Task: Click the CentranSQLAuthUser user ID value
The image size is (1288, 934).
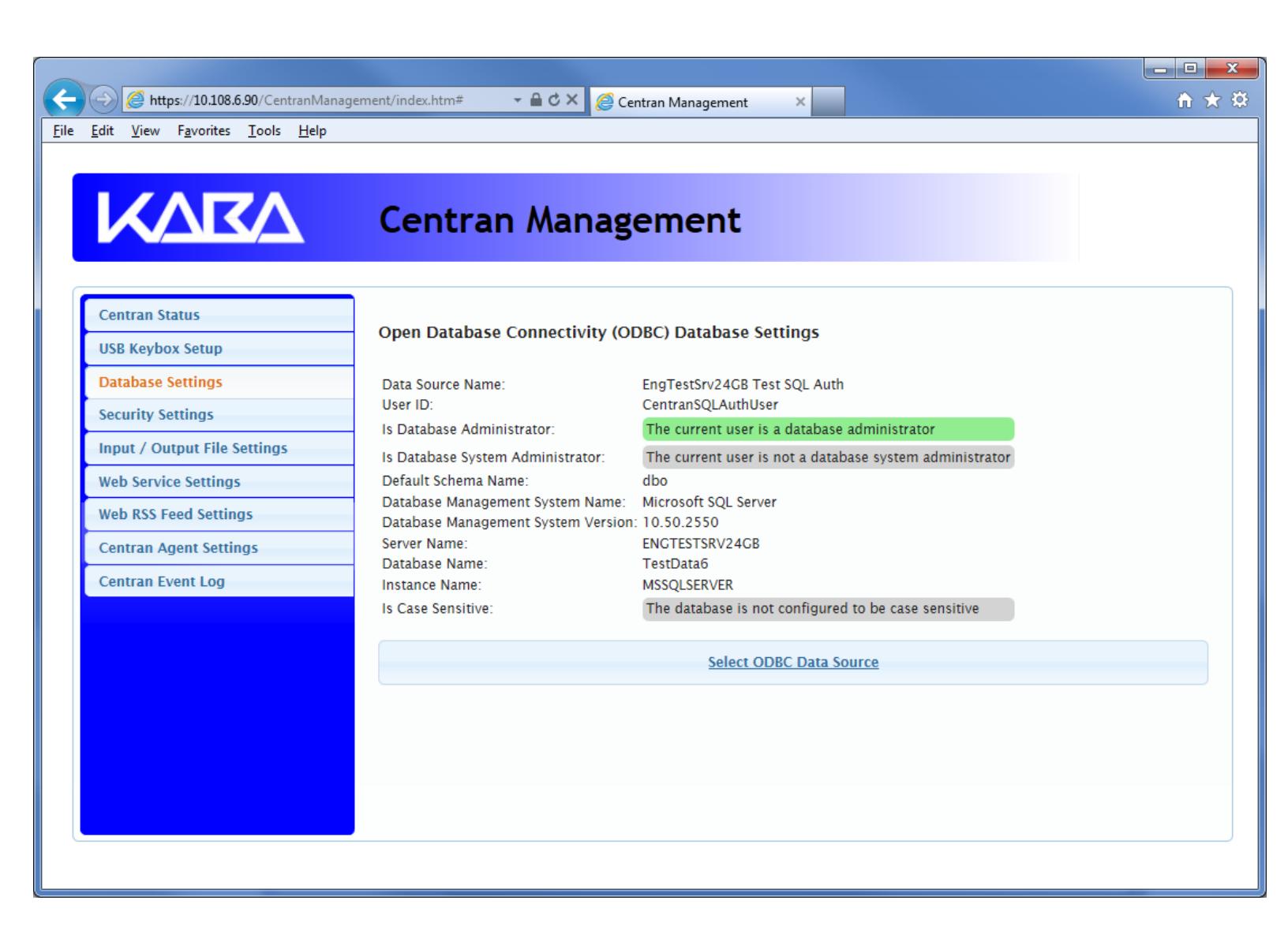Action: click(710, 405)
